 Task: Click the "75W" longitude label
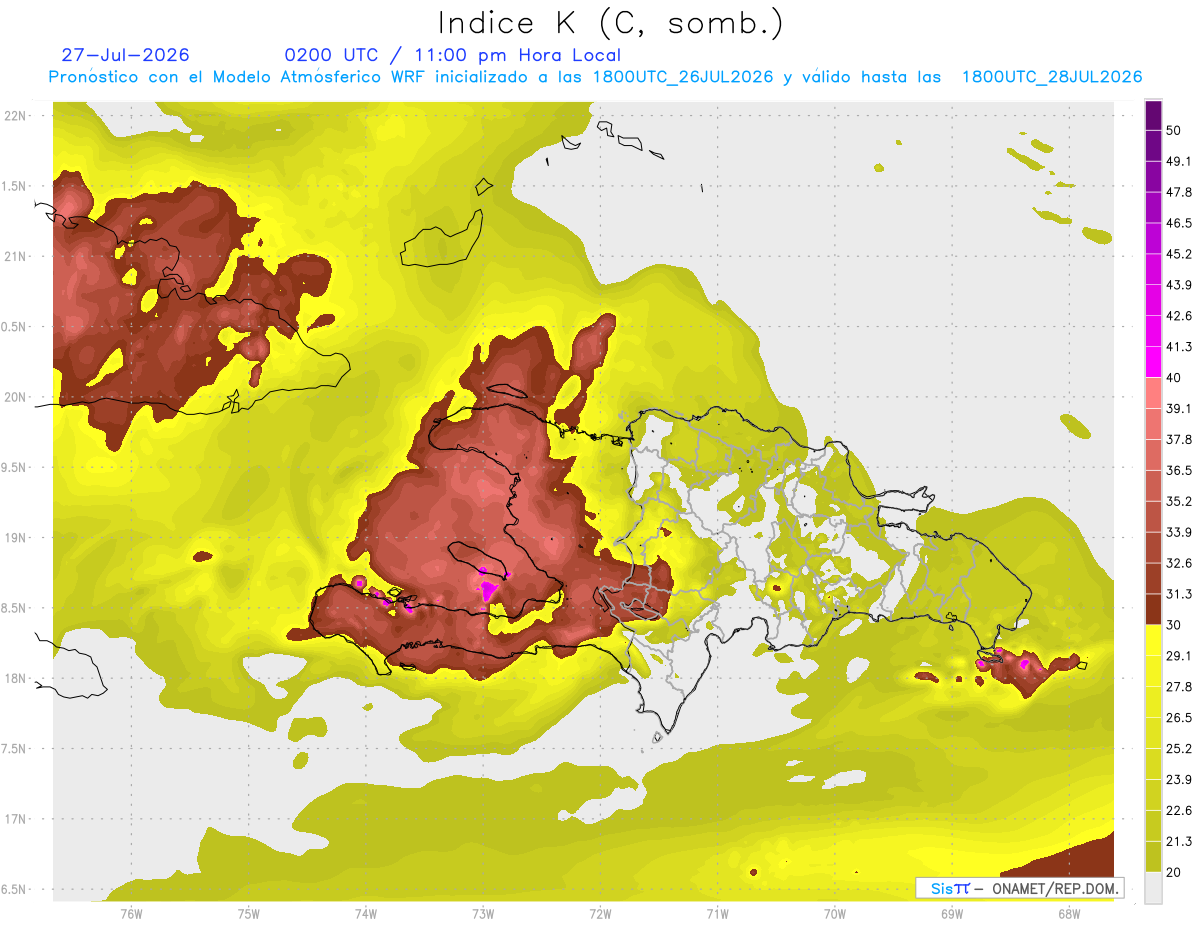click(249, 913)
